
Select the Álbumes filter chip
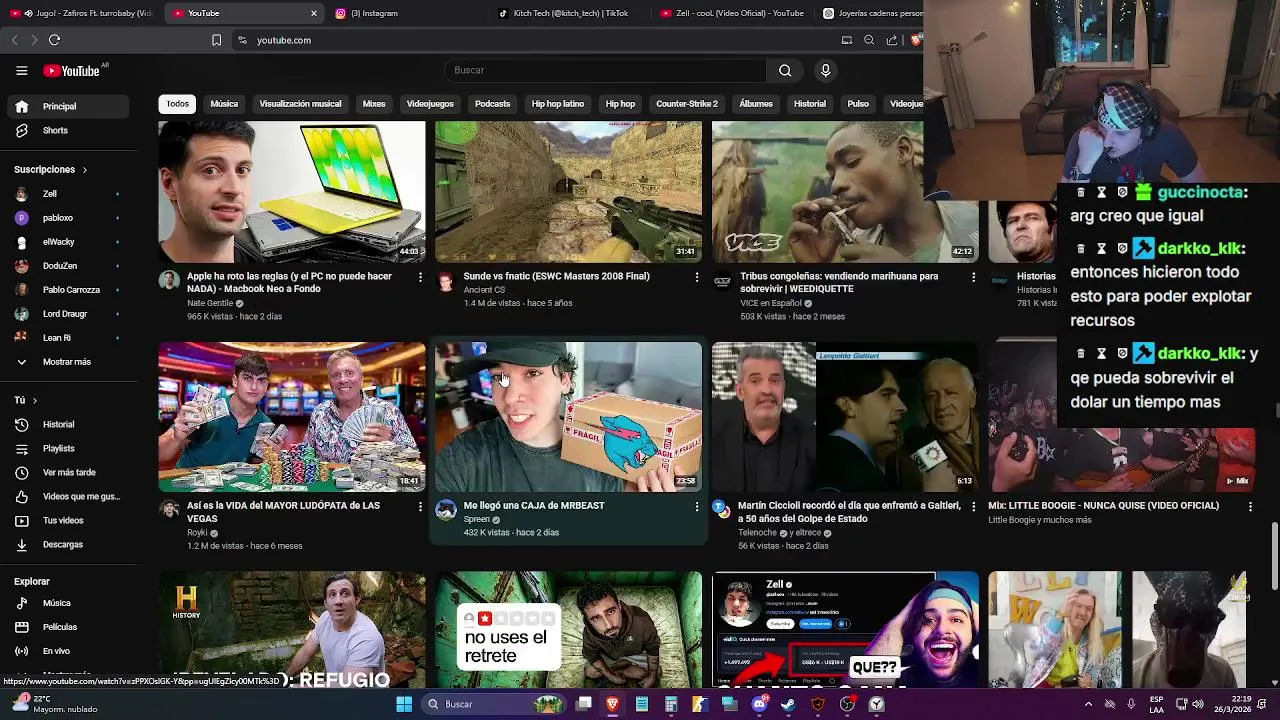click(x=756, y=104)
